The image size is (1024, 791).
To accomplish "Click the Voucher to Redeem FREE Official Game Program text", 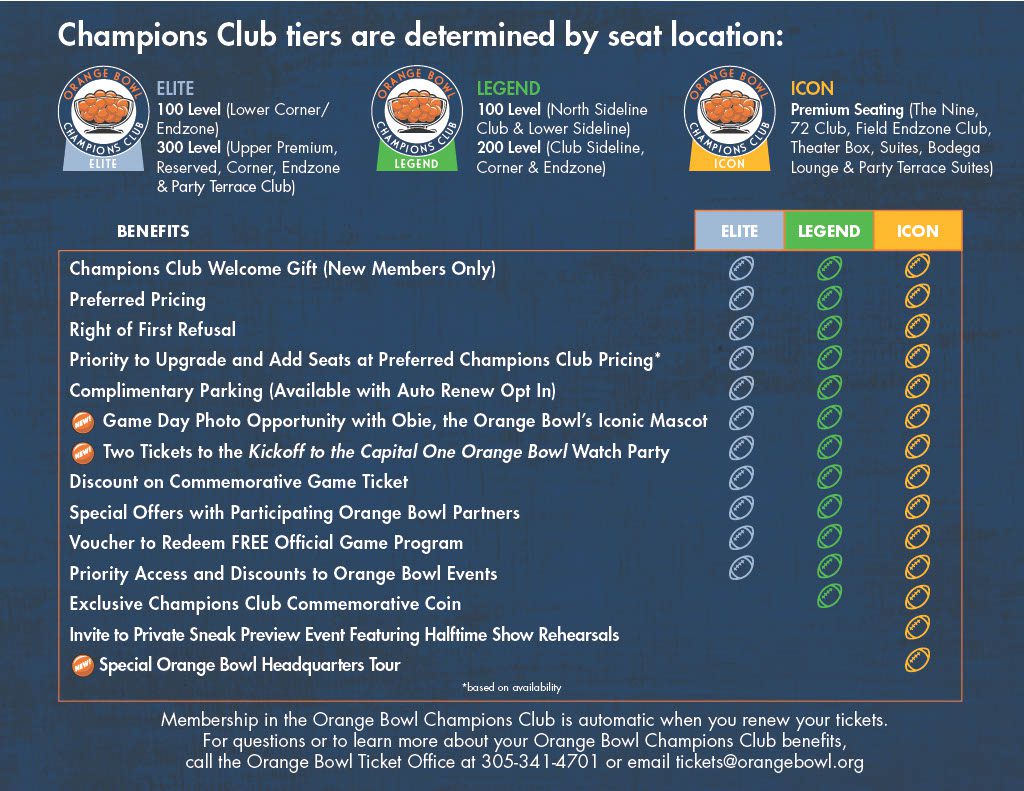I will [266, 543].
